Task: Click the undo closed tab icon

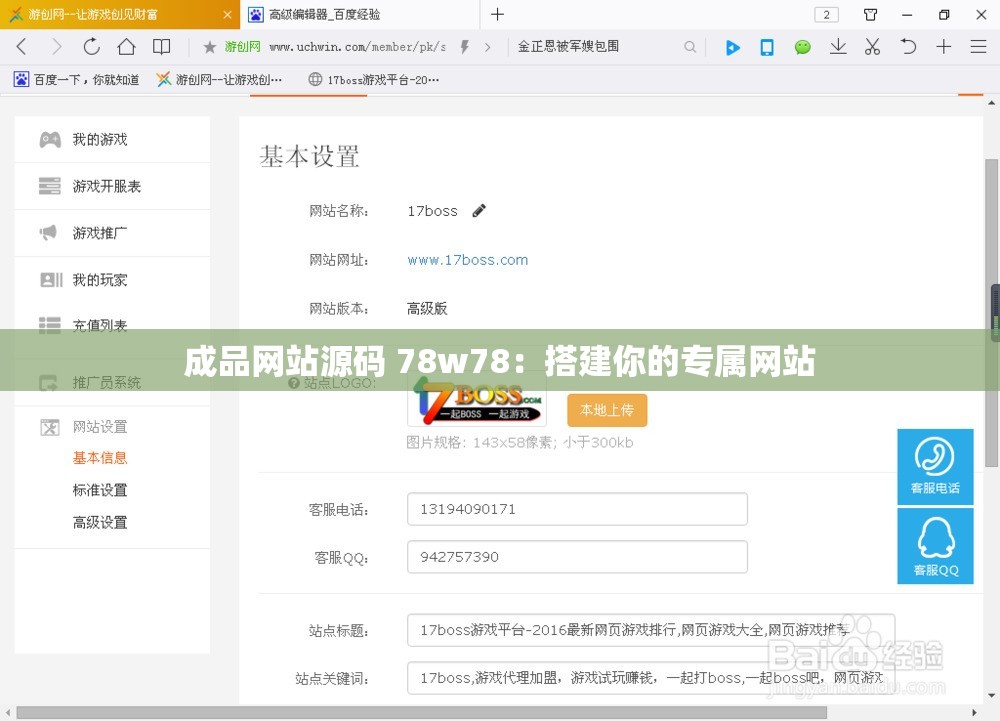Action: 908,47
